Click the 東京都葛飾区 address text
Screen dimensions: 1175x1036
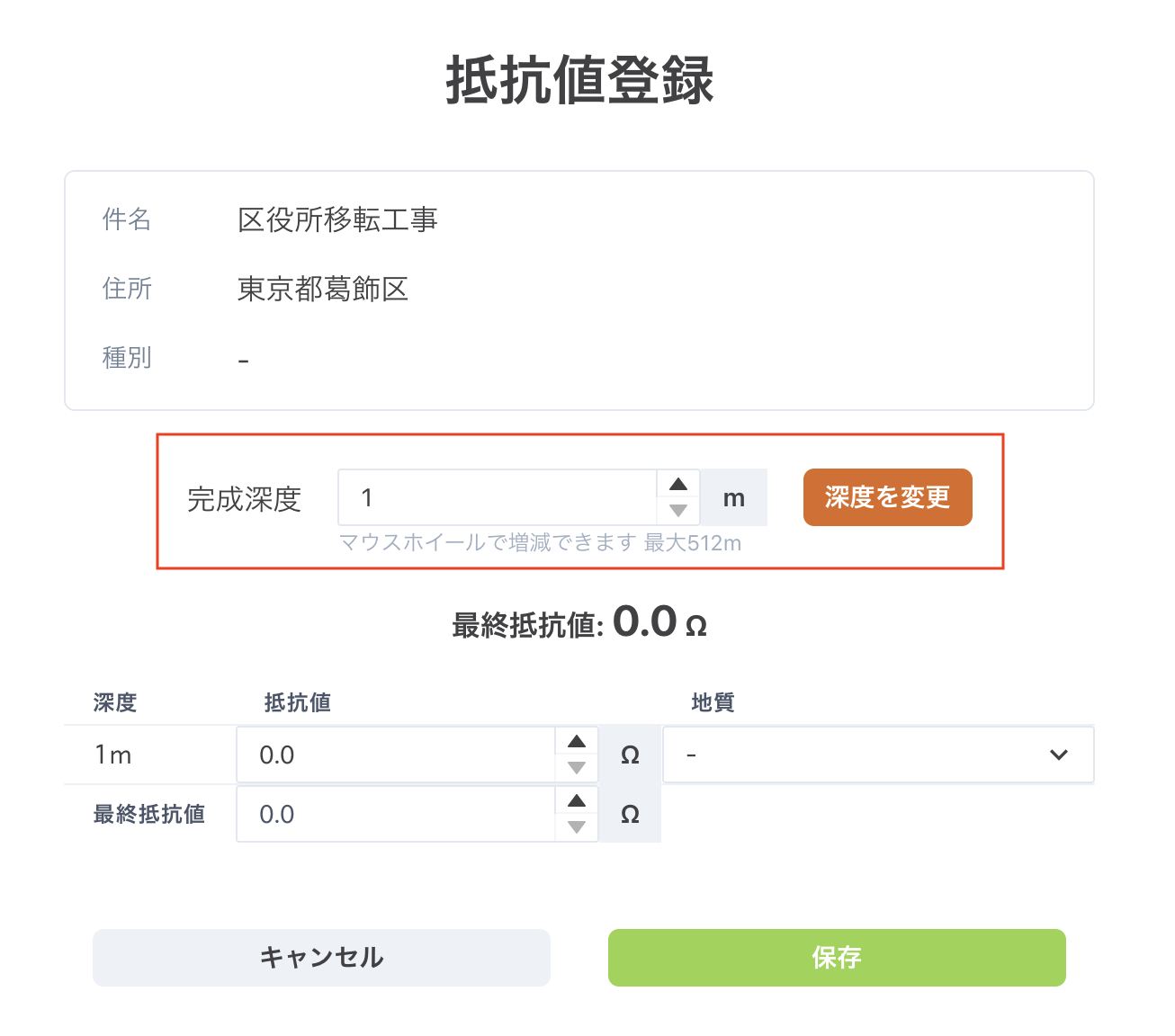[323, 289]
